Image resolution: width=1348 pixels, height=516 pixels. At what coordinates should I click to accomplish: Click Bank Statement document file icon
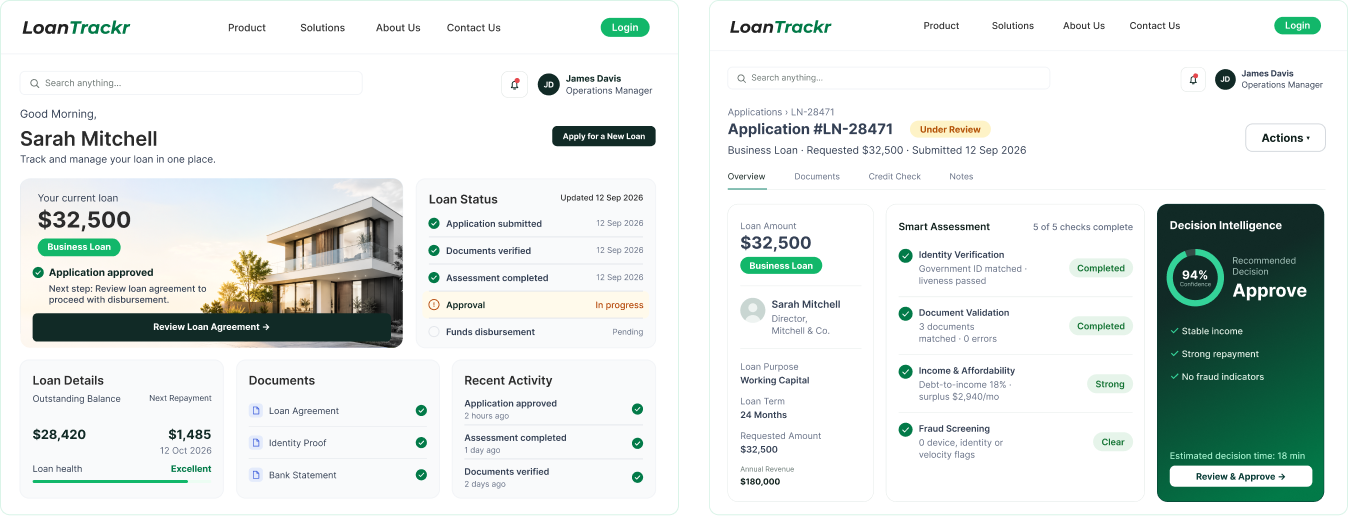(x=255, y=475)
